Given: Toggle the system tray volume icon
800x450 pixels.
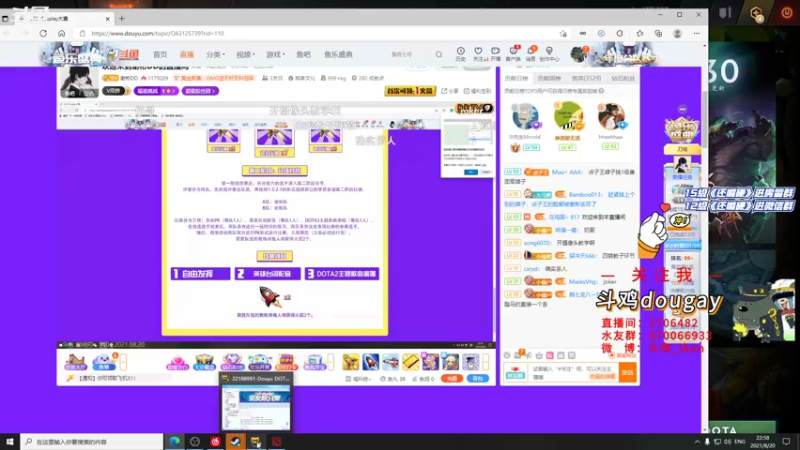Looking at the screenshot, I should [x=727, y=441].
